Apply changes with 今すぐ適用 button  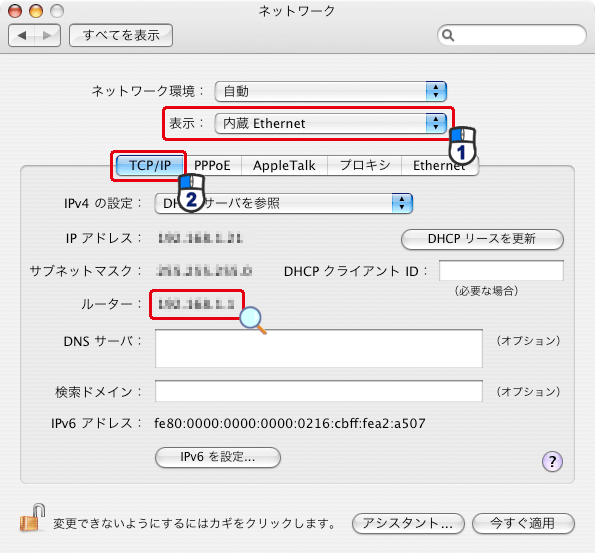coord(523,523)
